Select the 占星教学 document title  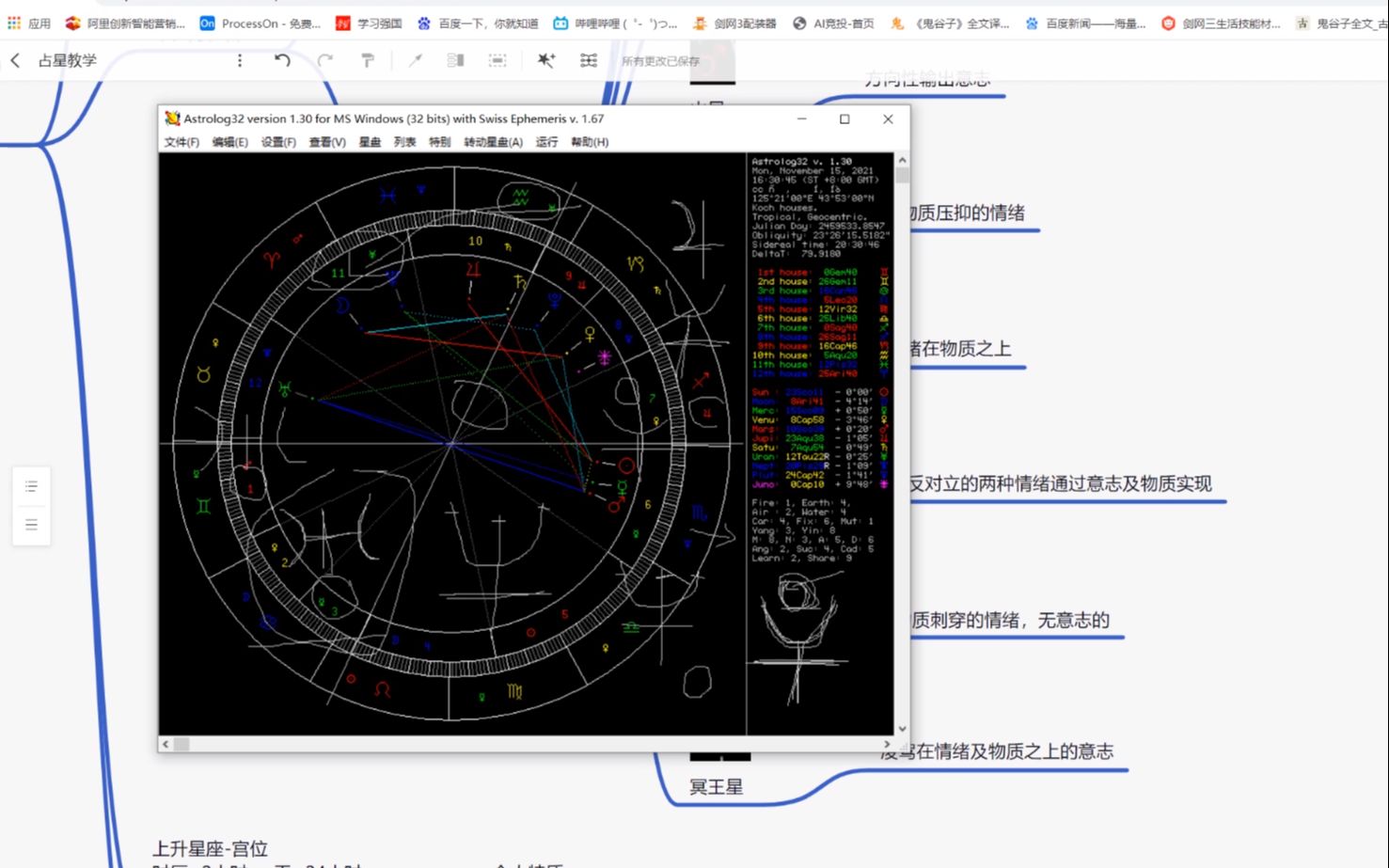click(67, 60)
